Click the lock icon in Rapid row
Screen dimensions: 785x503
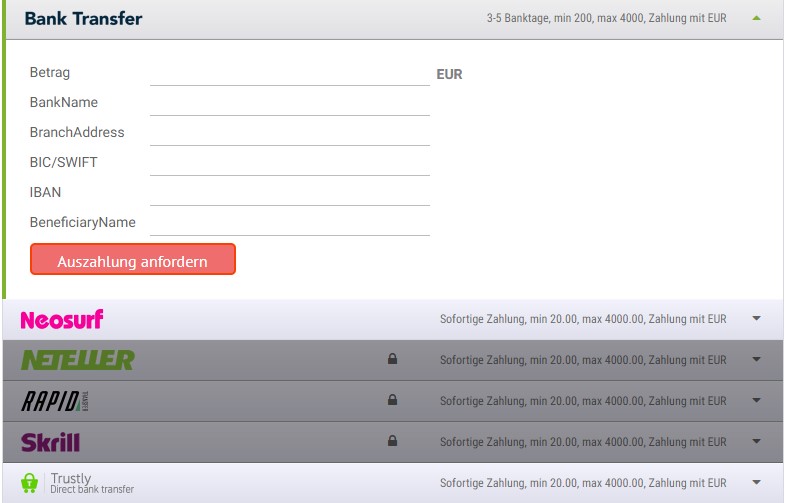(392, 400)
